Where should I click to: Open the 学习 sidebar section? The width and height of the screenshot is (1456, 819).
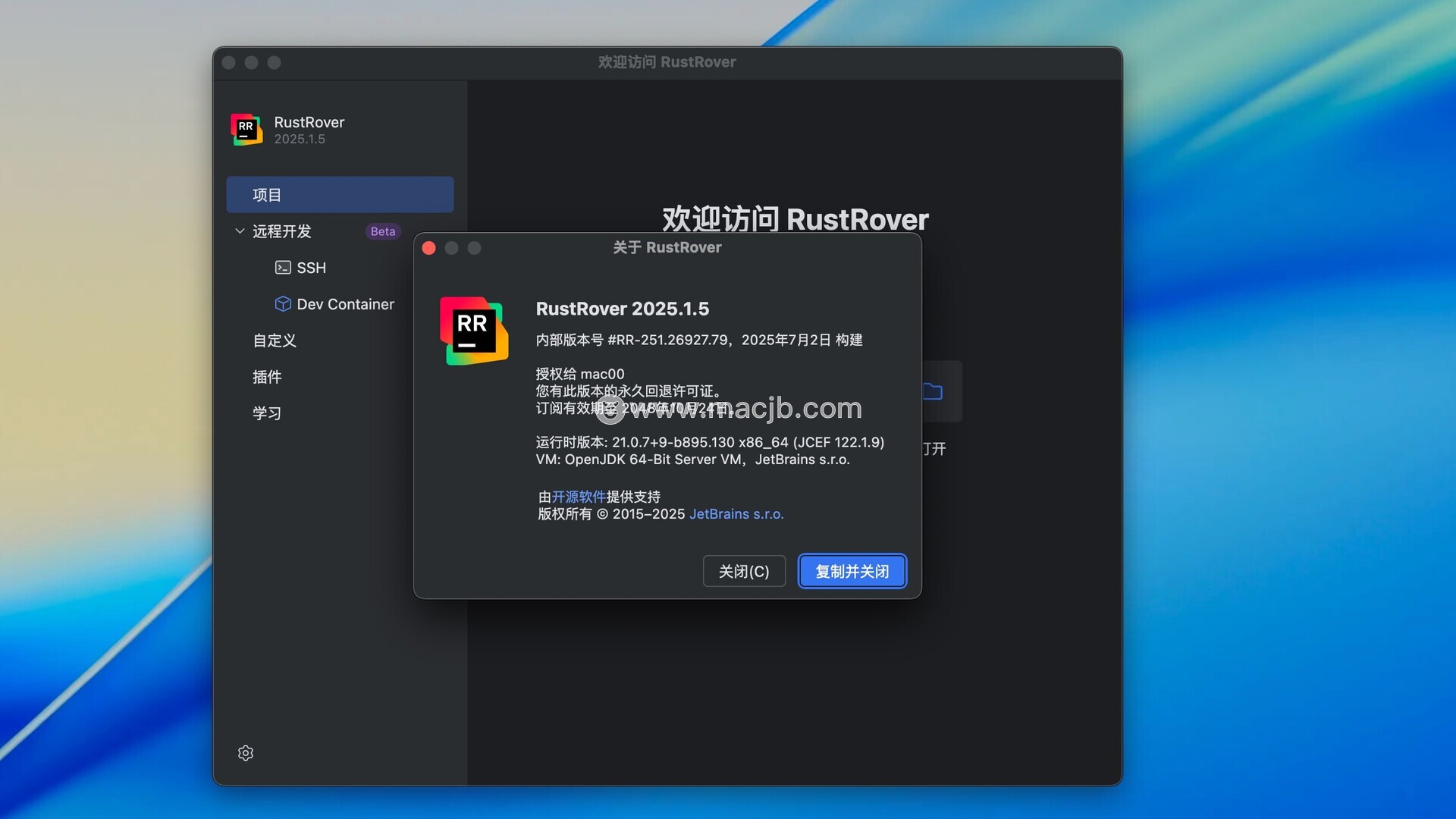coord(267,413)
